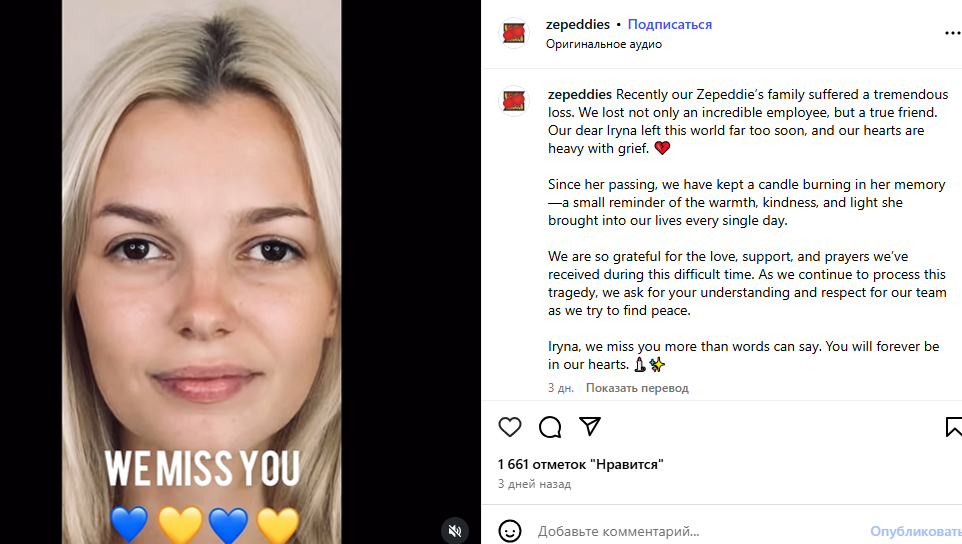This screenshot has height=544, width=962.
Task: Like the post with the heart icon
Action: (x=509, y=427)
